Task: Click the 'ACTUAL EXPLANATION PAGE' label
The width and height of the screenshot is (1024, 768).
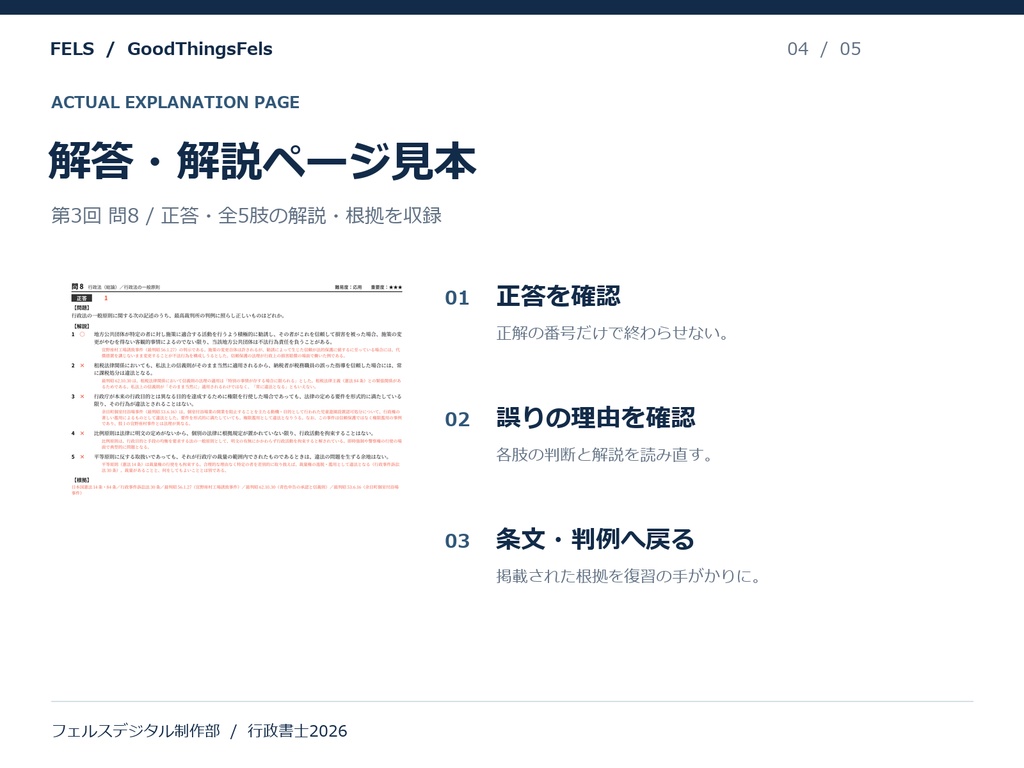Action: pyautogui.click(x=175, y=103)
